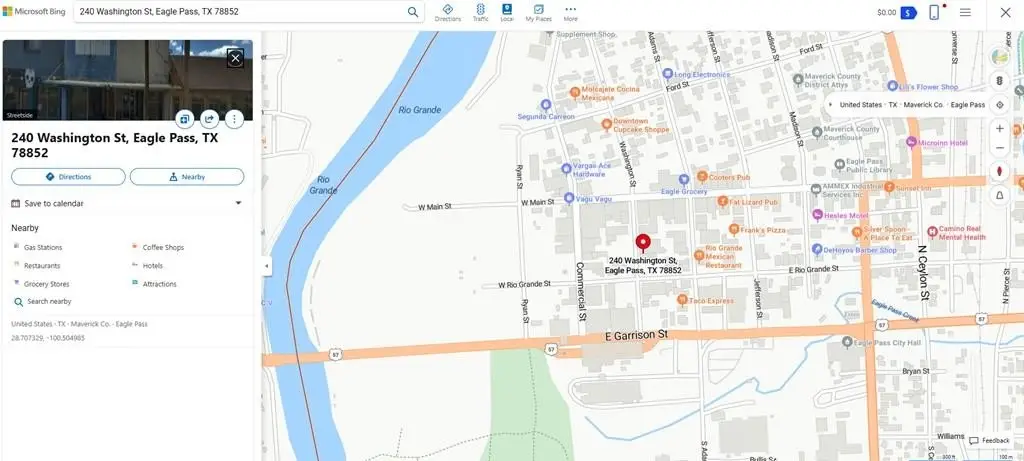This screenshot has height=461, width=1024.
Task: Toggle the Traffic layer in the top toolbar
Action: coord(480,12)
